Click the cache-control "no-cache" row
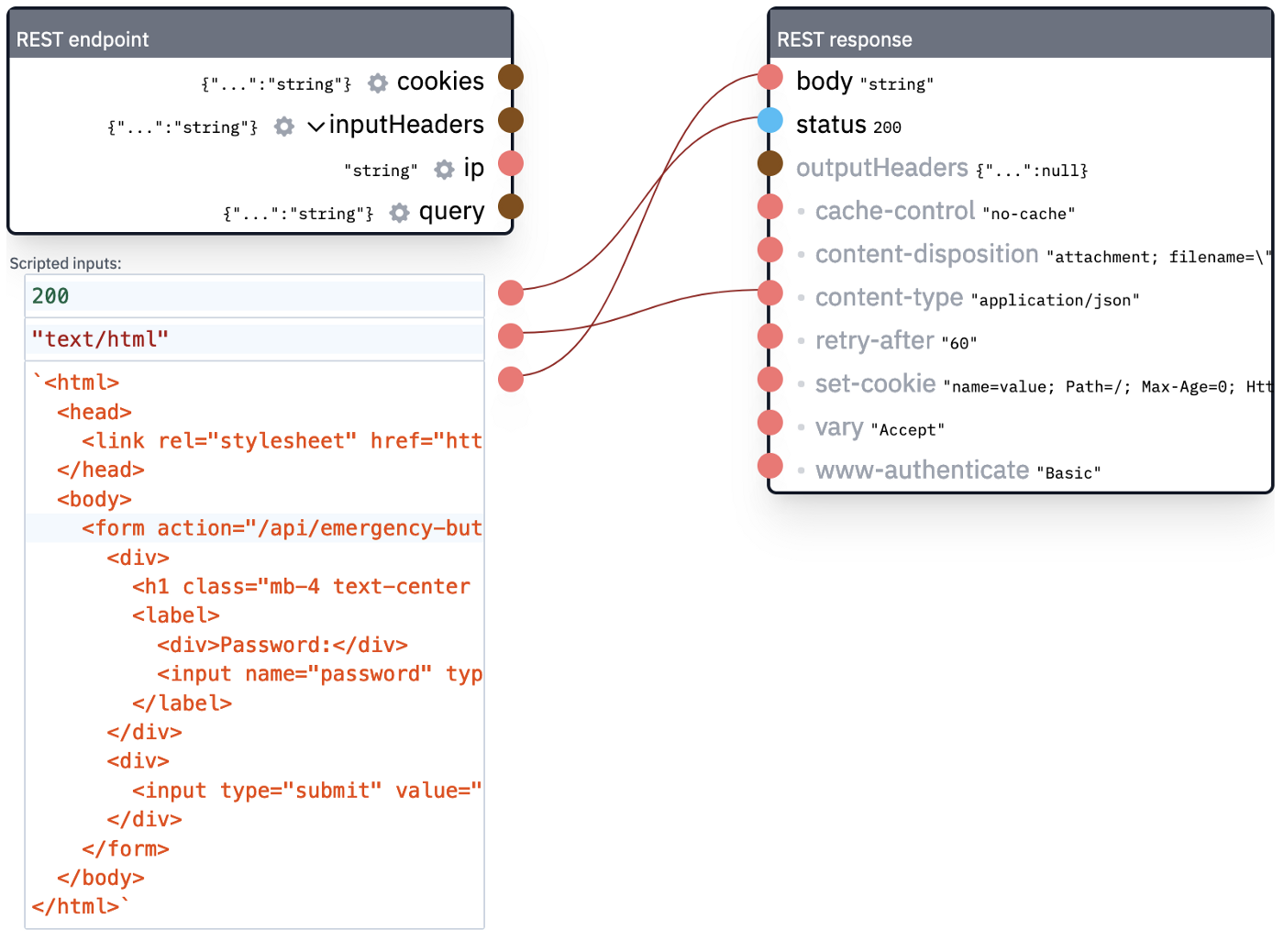 click(x=945, y=212)
